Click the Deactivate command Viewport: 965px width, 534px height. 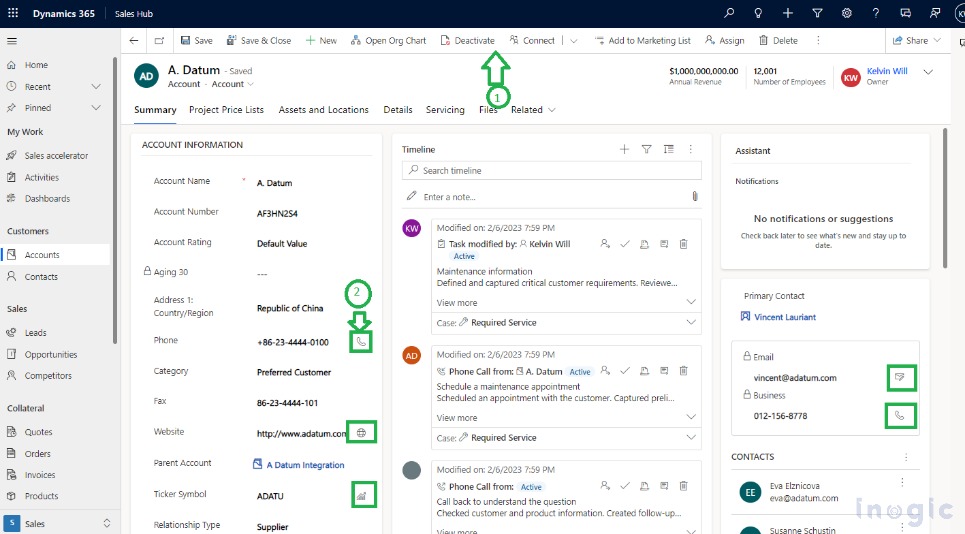(468, 41)
